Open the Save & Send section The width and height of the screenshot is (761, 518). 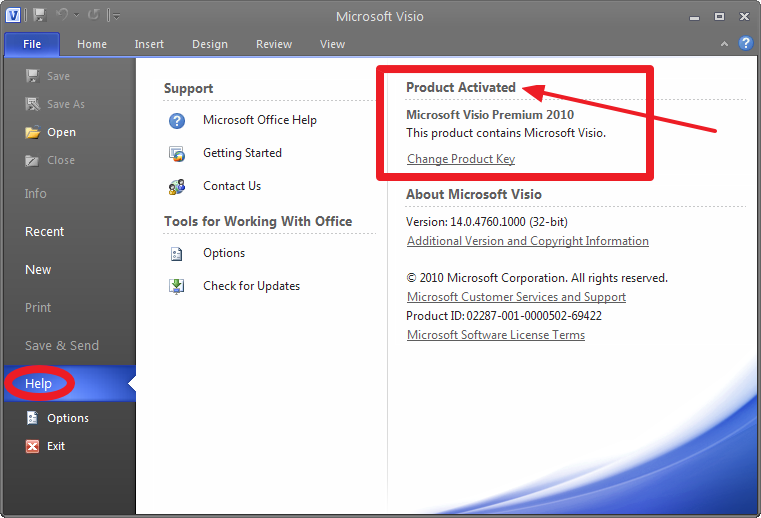(x=62, y=345)
